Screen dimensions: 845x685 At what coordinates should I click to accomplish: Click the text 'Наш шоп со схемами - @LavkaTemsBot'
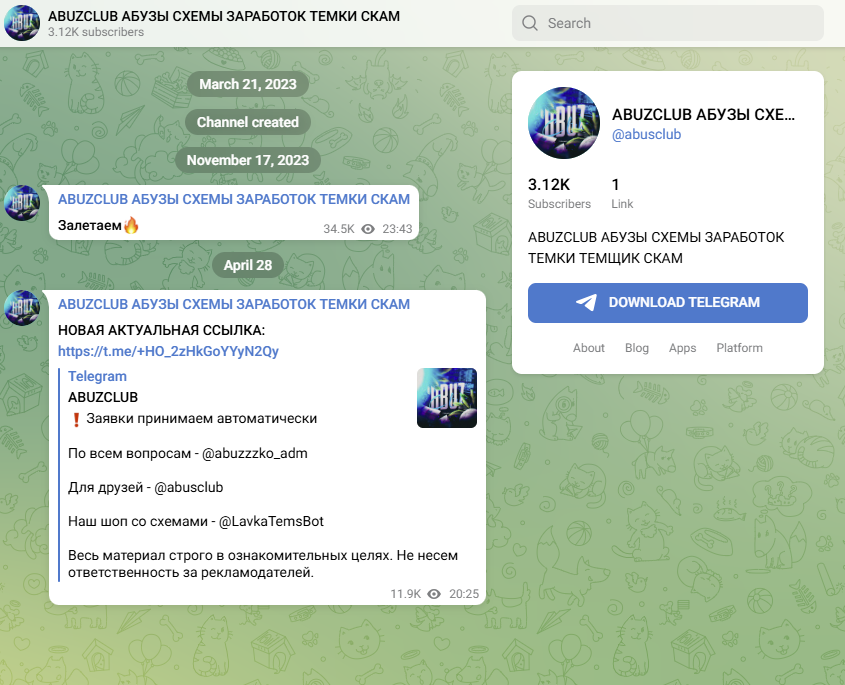pos(196,521)
